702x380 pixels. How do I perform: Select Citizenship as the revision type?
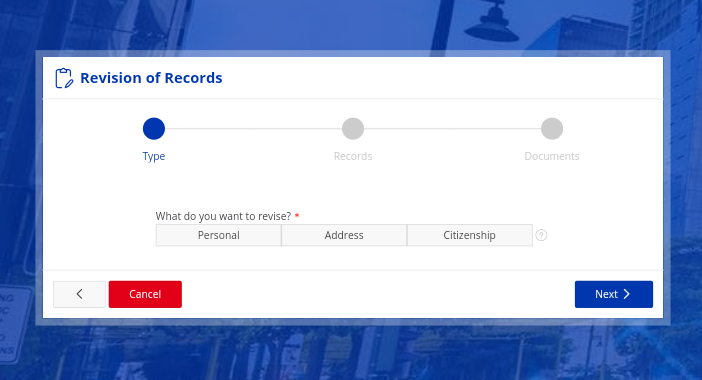pos(470,235)
